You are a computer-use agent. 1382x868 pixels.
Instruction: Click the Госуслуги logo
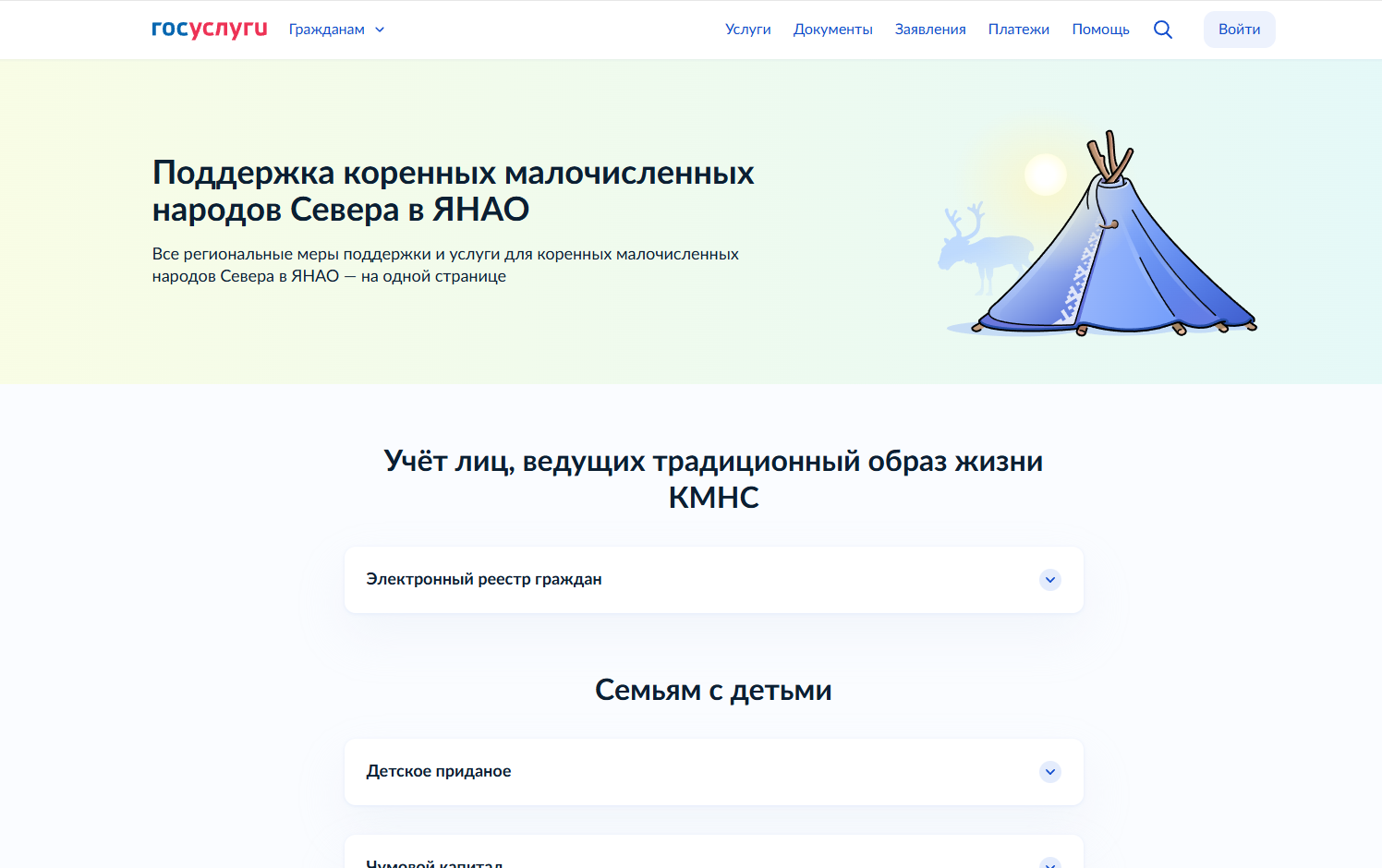[x=209, y=30]
